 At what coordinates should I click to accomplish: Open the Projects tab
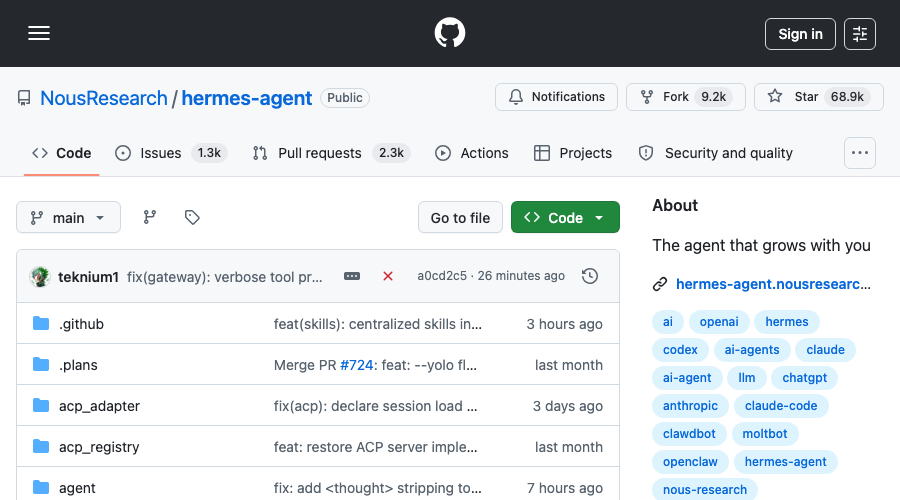point(573,153)
